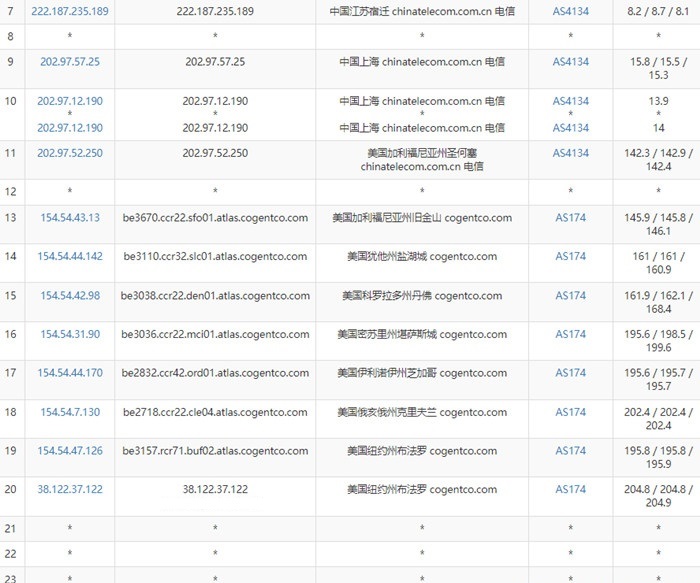Click AS174 link in hop 19 row
This screenshot has height=583, width=700.
571,451
